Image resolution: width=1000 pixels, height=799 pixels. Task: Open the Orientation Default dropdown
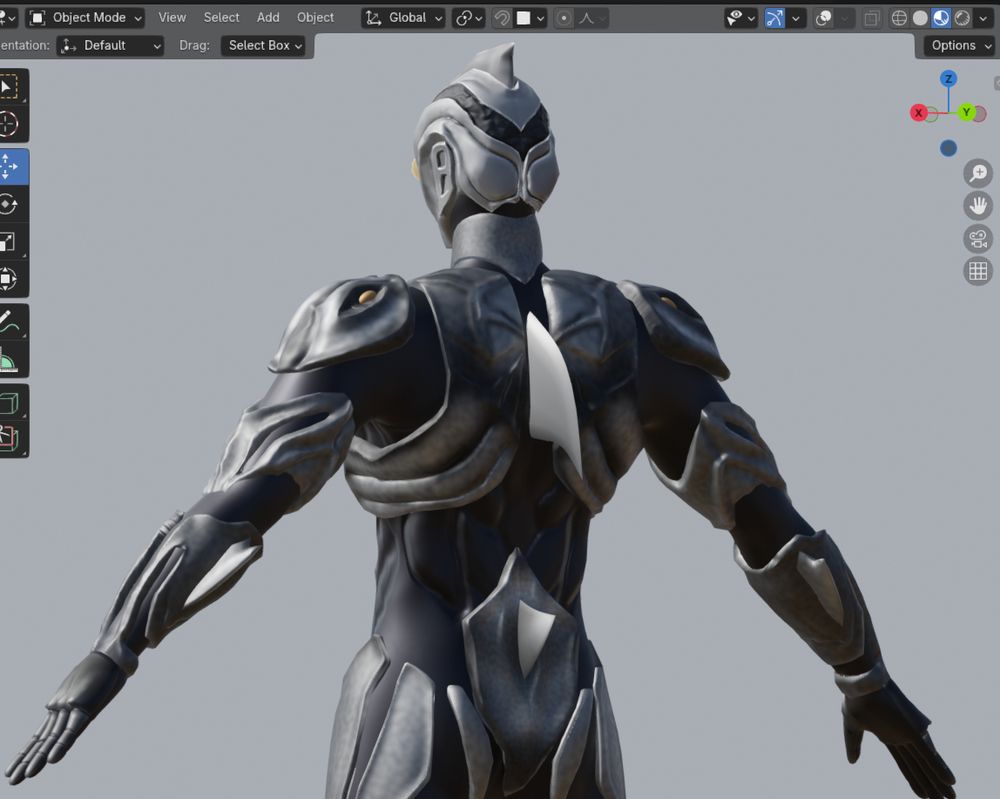[x=110, y=45]
